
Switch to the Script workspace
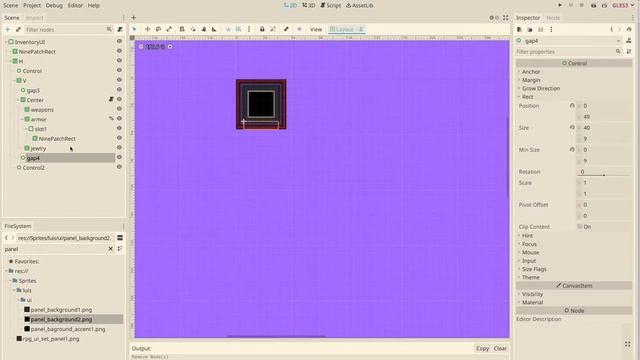click(331, 5)
